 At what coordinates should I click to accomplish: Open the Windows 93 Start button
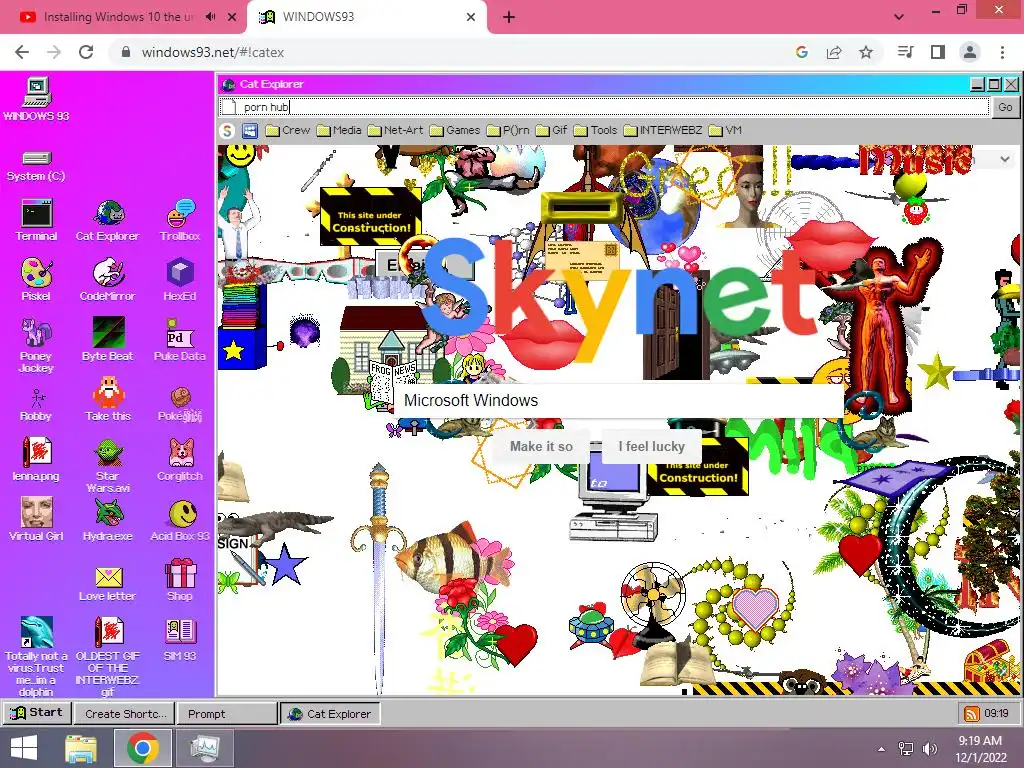37,713
